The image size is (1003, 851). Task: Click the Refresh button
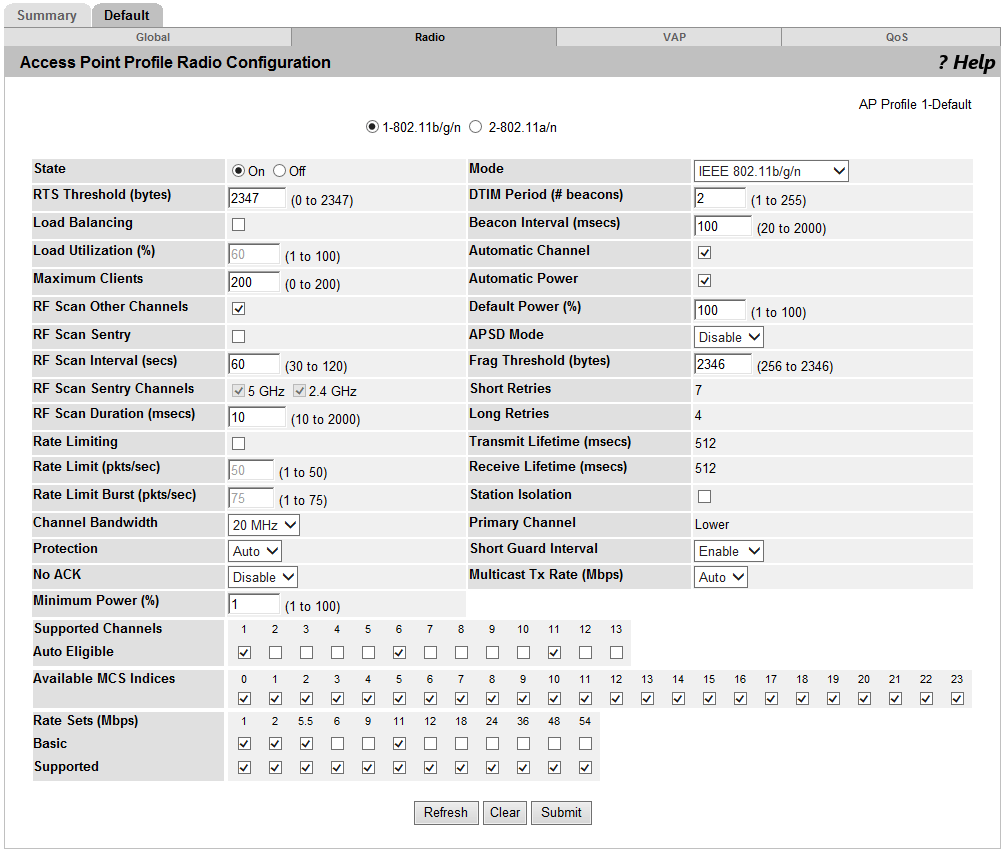pyautogui.click(x=446, y=812)
